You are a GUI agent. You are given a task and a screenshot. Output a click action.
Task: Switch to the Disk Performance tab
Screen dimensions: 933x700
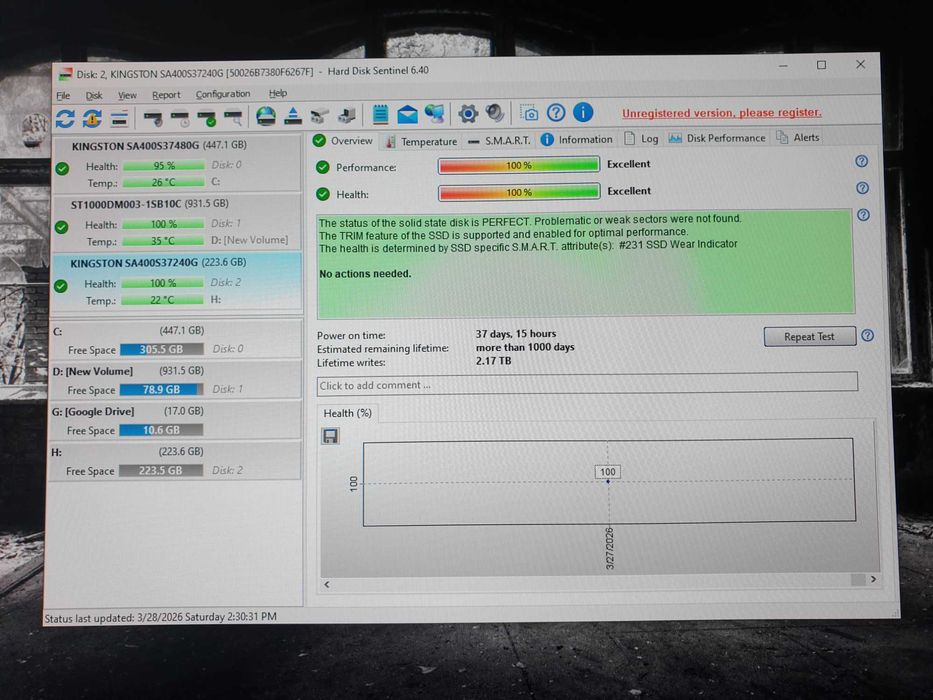tap(717, 138)
